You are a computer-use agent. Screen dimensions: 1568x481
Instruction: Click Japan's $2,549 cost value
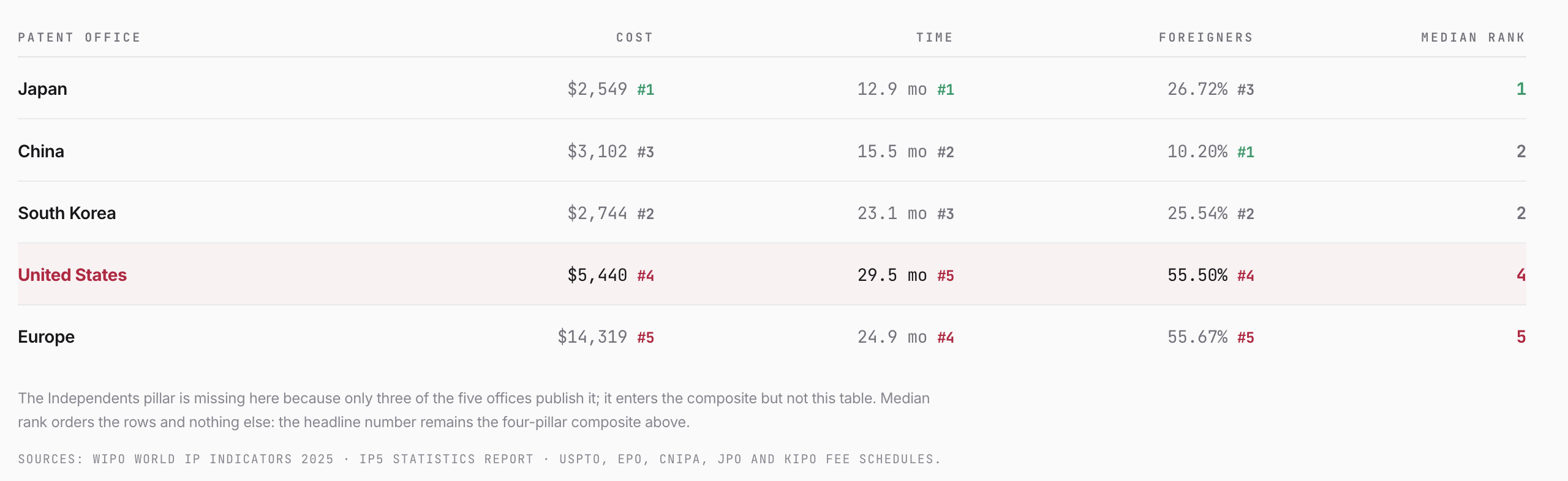point(597,89)
